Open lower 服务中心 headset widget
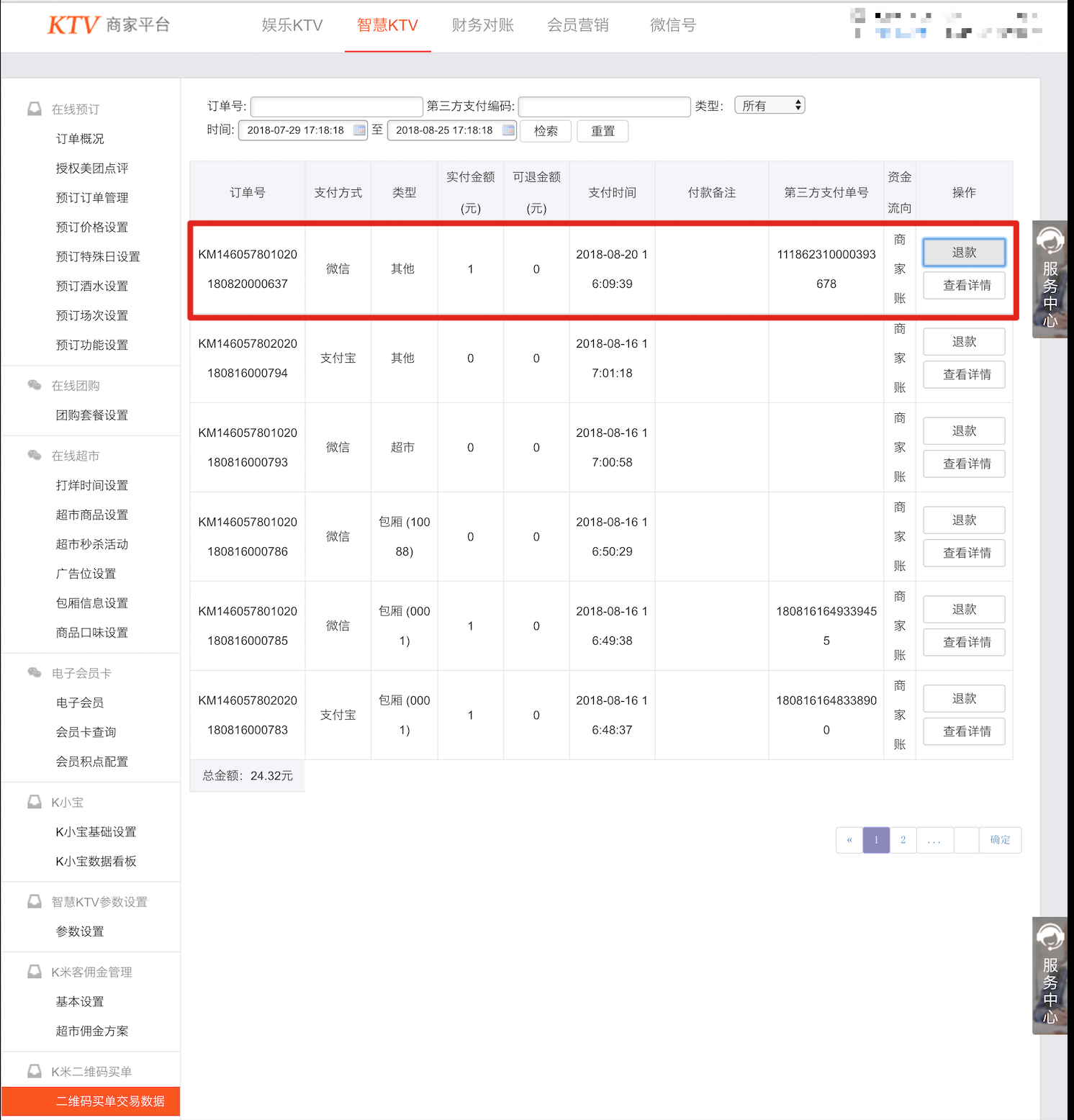 tap(1050, 975)
